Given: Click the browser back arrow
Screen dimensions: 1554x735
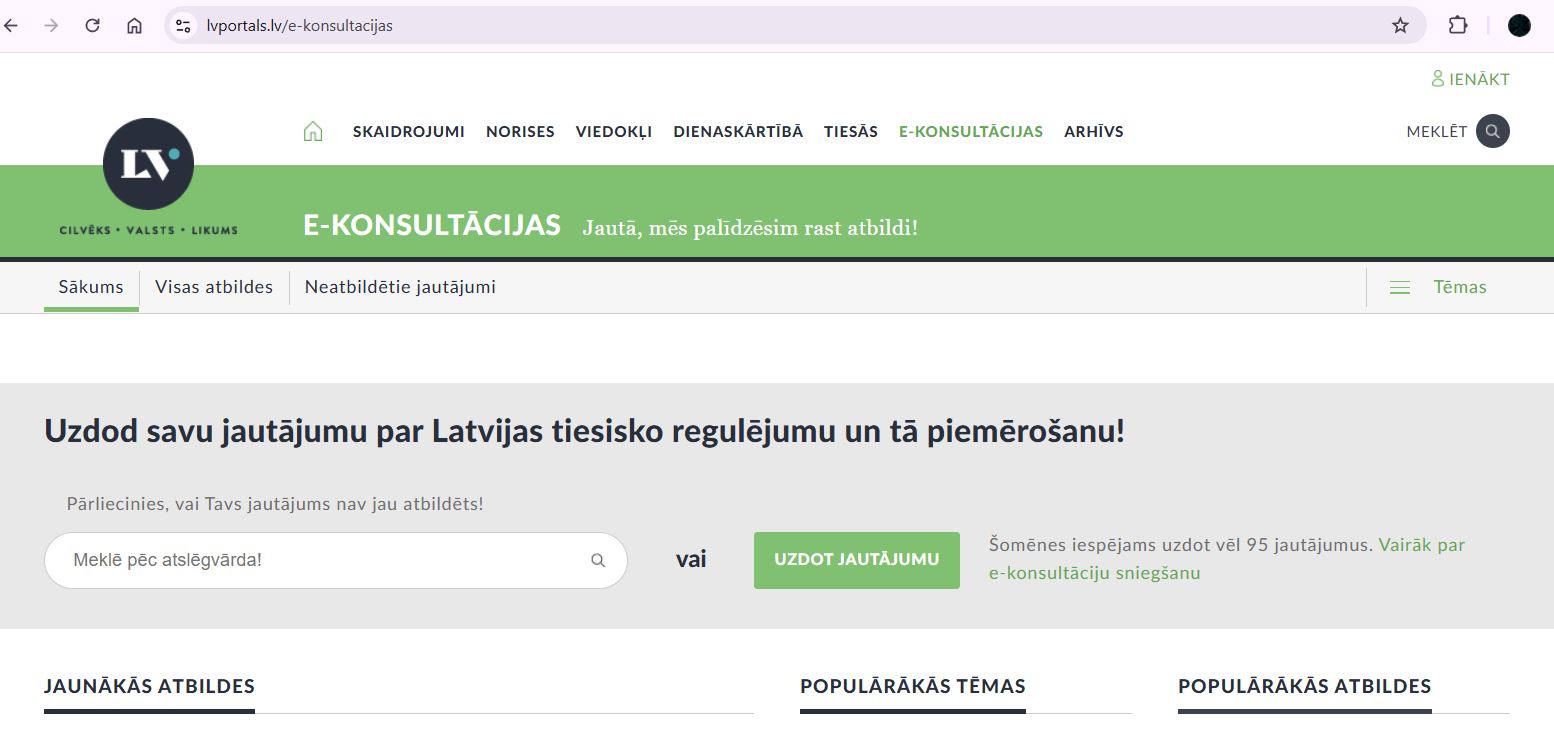Looking at the screenshot, I should (12, 26).
